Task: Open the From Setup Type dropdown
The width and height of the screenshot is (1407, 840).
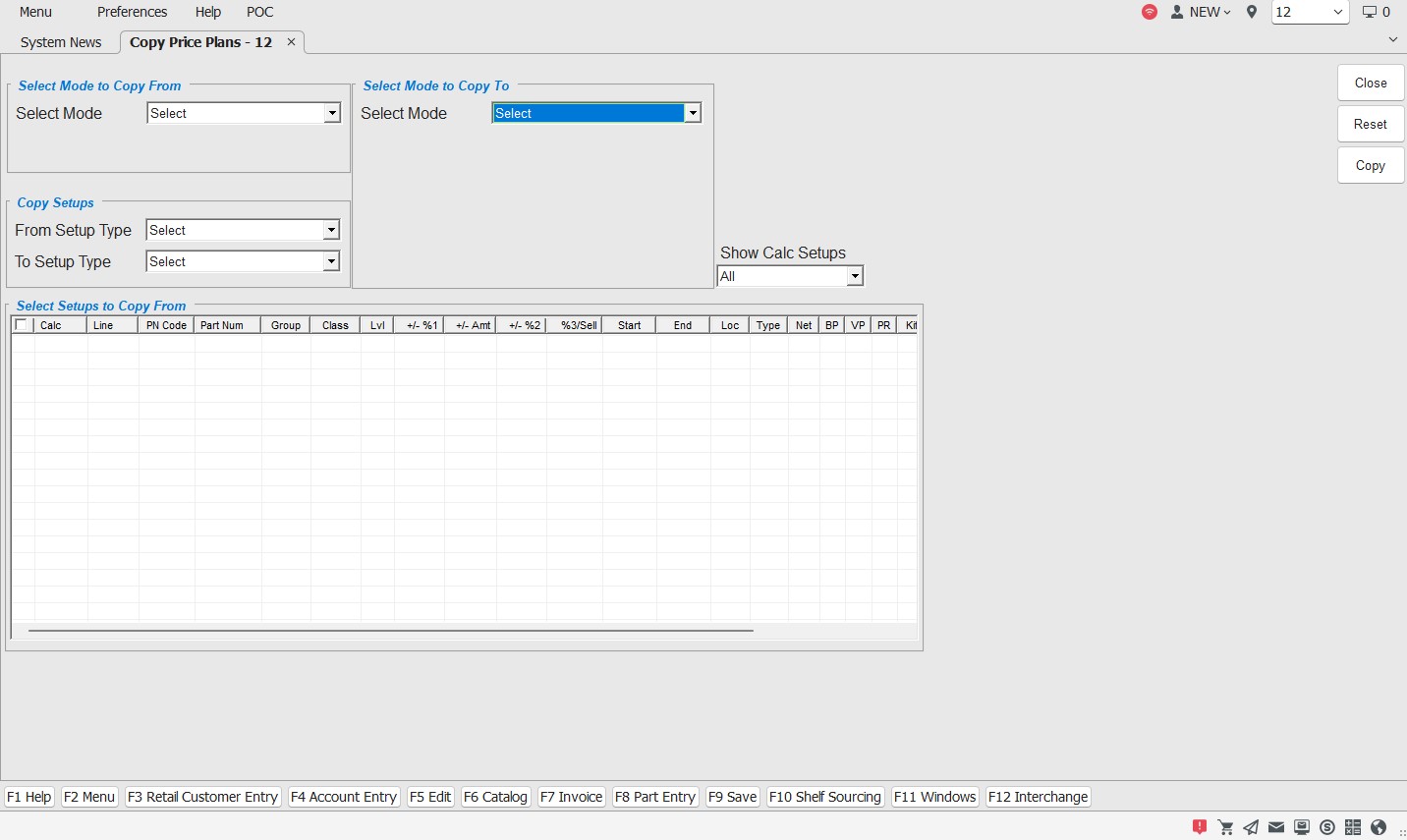Action: click(x=331, y=231)
